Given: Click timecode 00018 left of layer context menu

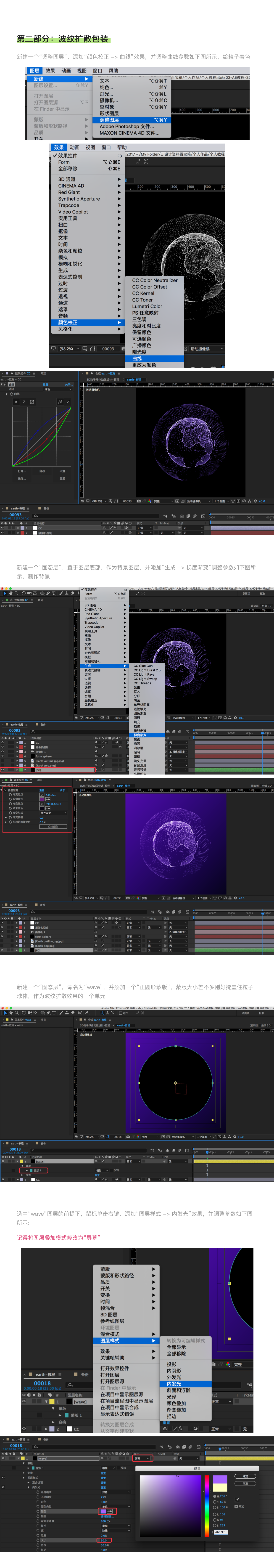Looking at the screenshot, I should [x=43, y=1384].
